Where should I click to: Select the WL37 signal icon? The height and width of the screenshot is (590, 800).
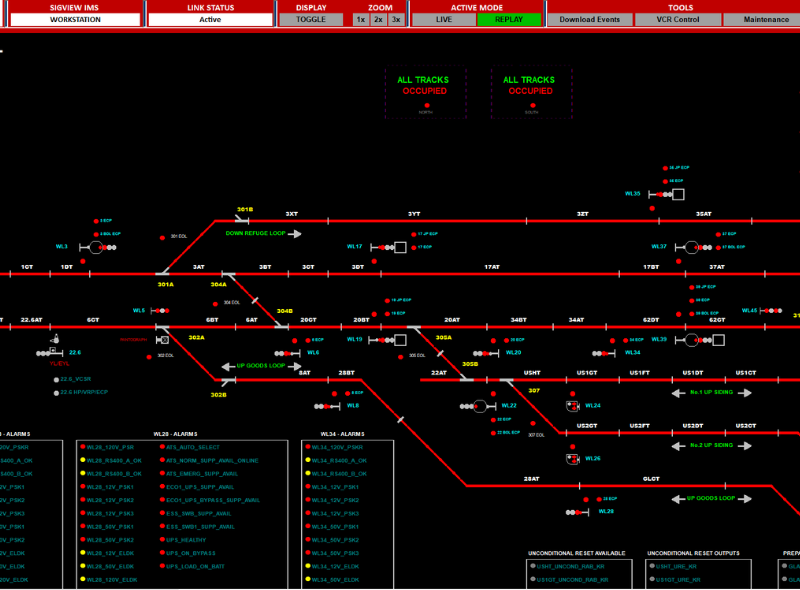click(x=693, y=248)
